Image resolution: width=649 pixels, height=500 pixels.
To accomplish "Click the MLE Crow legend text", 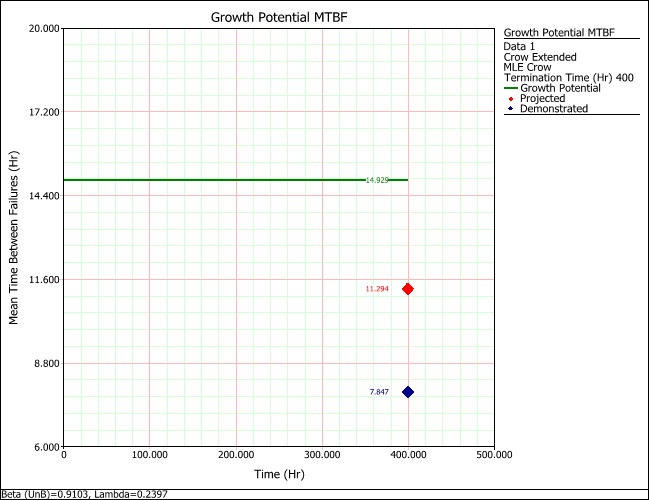I will click(530, 68).
